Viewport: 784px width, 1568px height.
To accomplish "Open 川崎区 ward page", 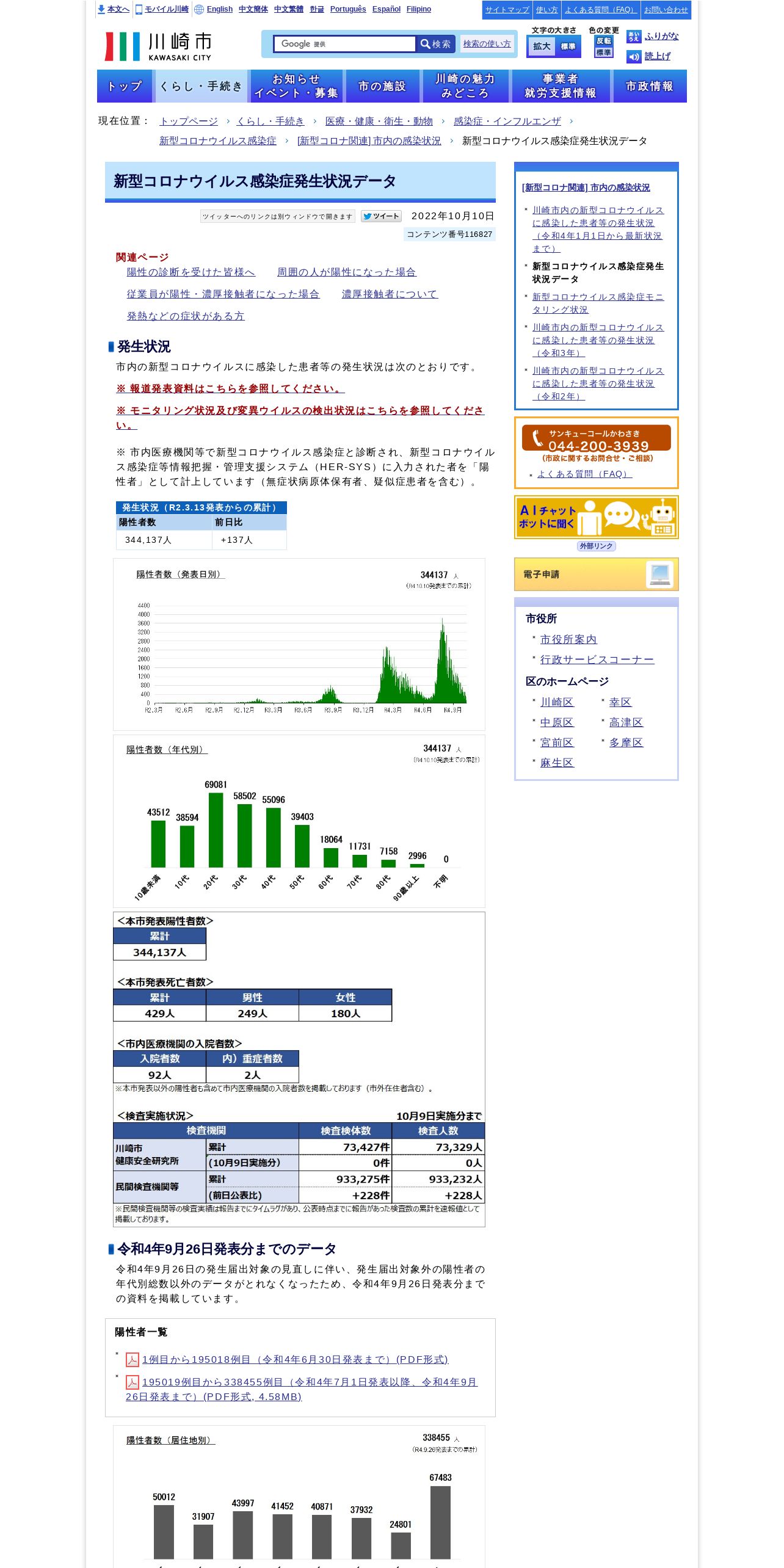I will 557,702.
